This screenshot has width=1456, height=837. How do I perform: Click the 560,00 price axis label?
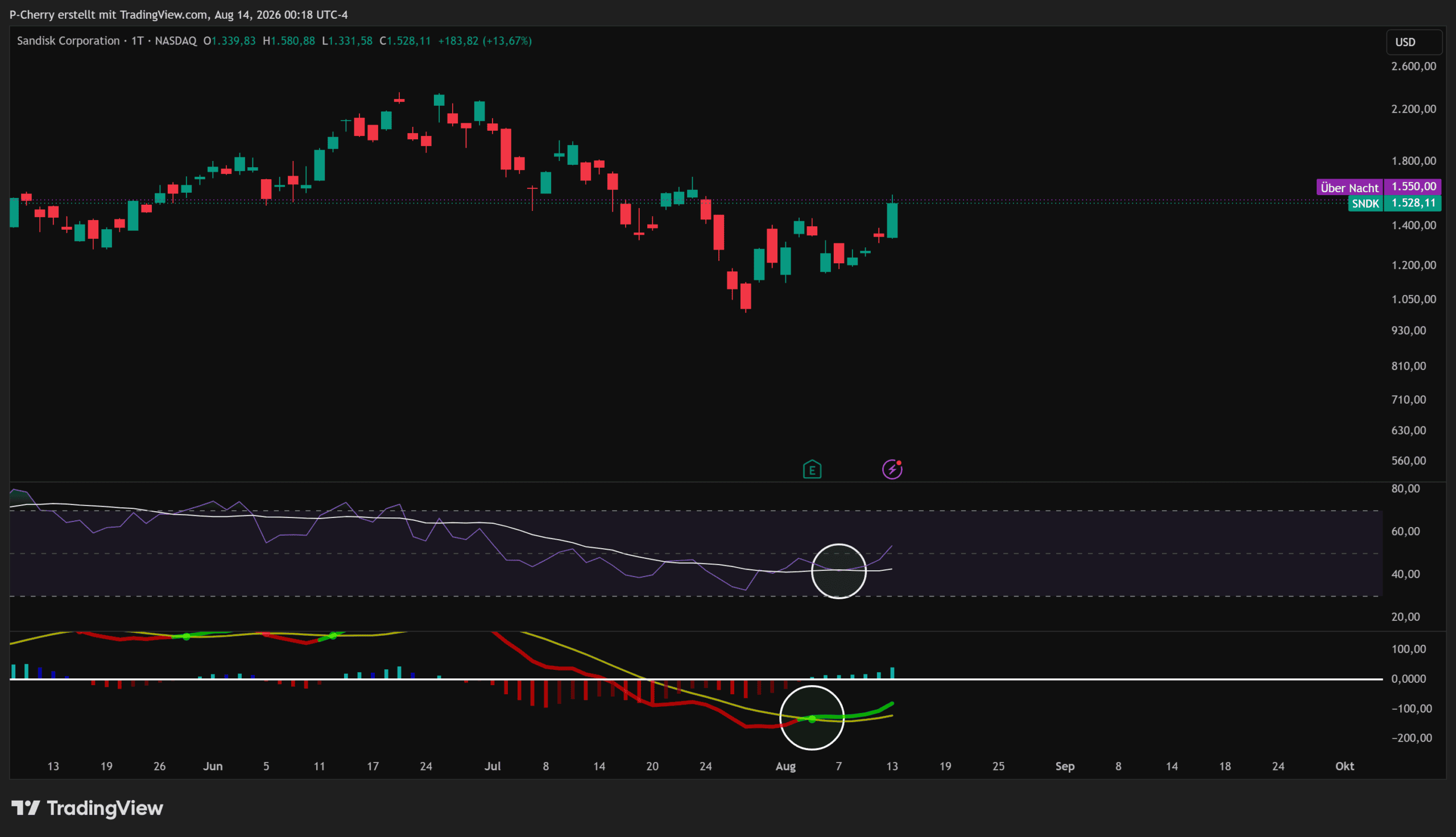coord(1409,461)
